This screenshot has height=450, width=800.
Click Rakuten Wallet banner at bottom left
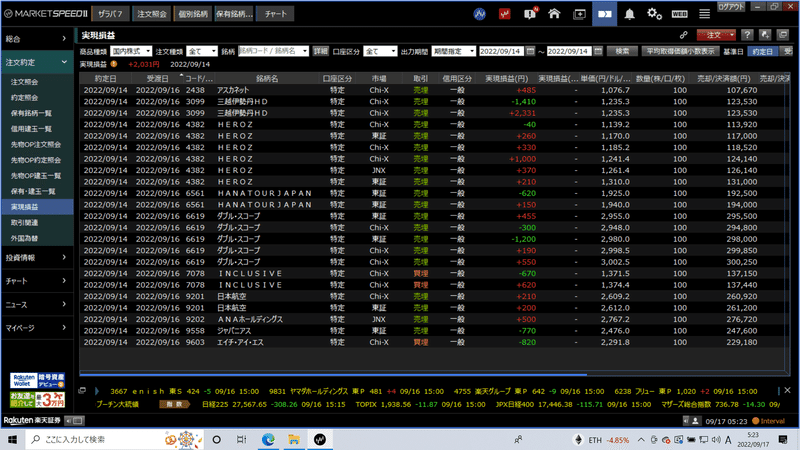tap(37, 381)
